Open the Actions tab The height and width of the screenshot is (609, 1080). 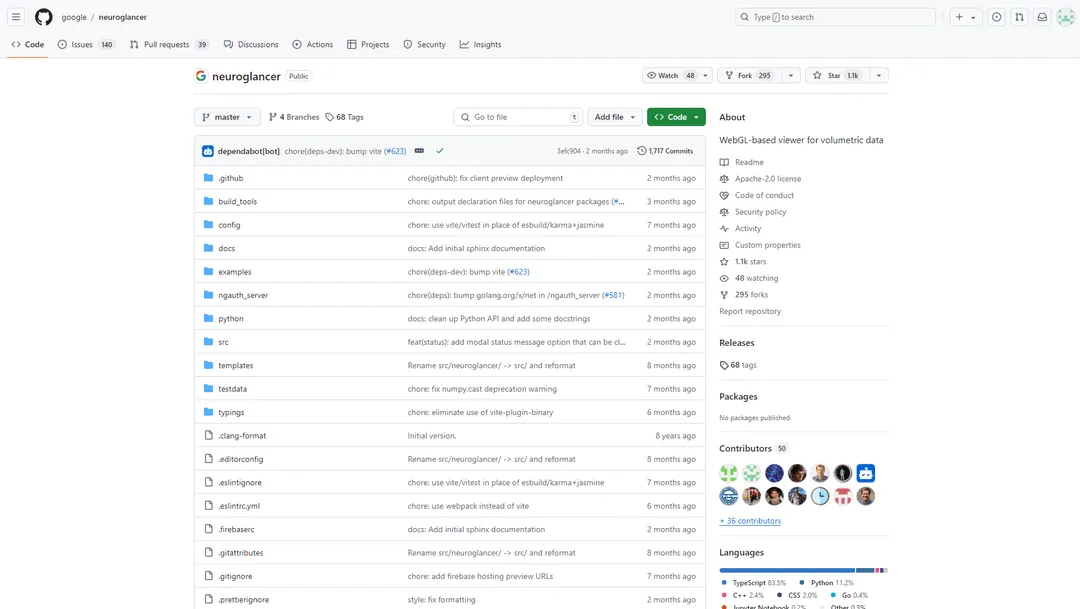(313, 45)
